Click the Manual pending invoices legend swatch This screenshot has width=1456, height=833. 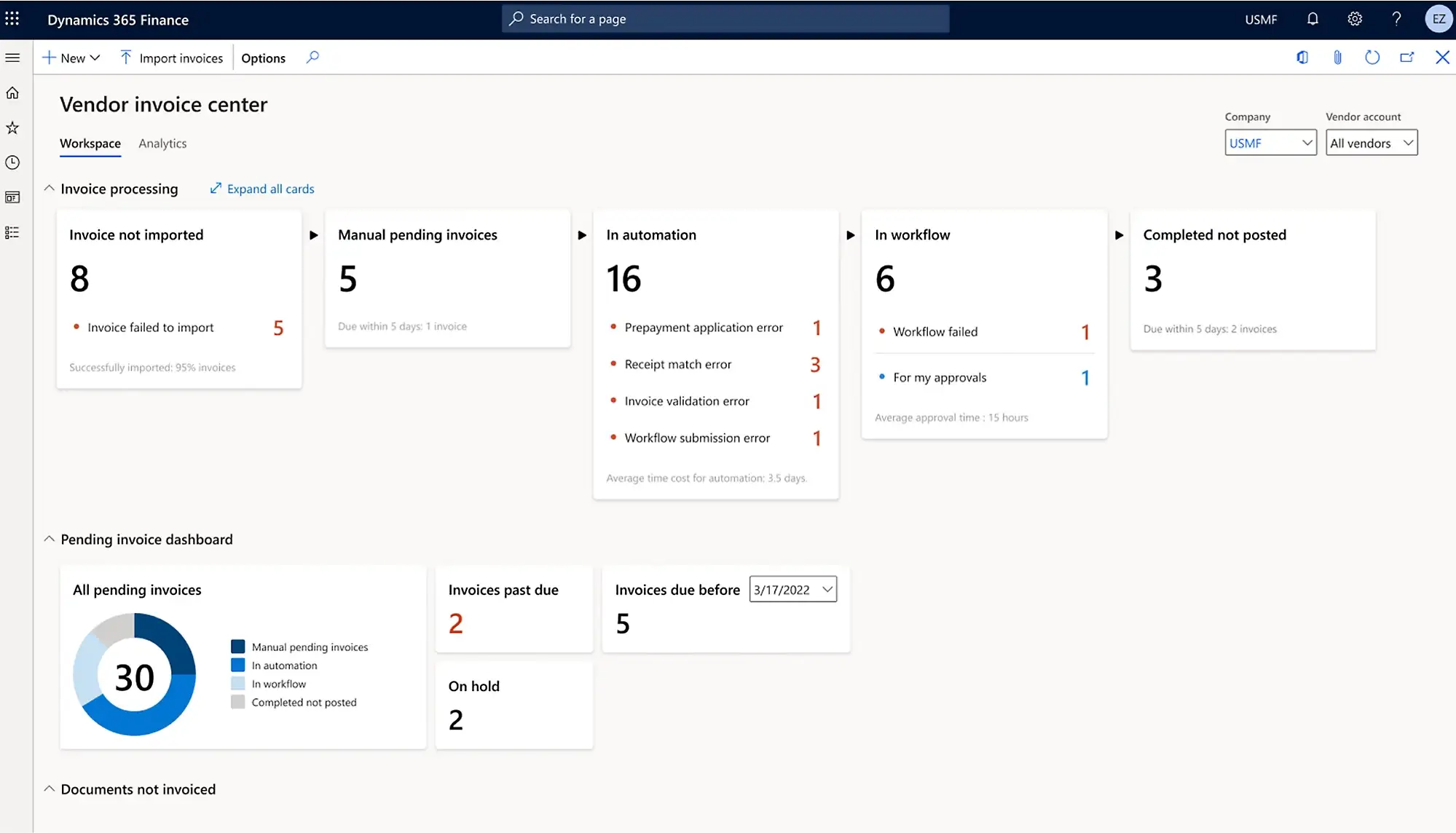(237, 647)
